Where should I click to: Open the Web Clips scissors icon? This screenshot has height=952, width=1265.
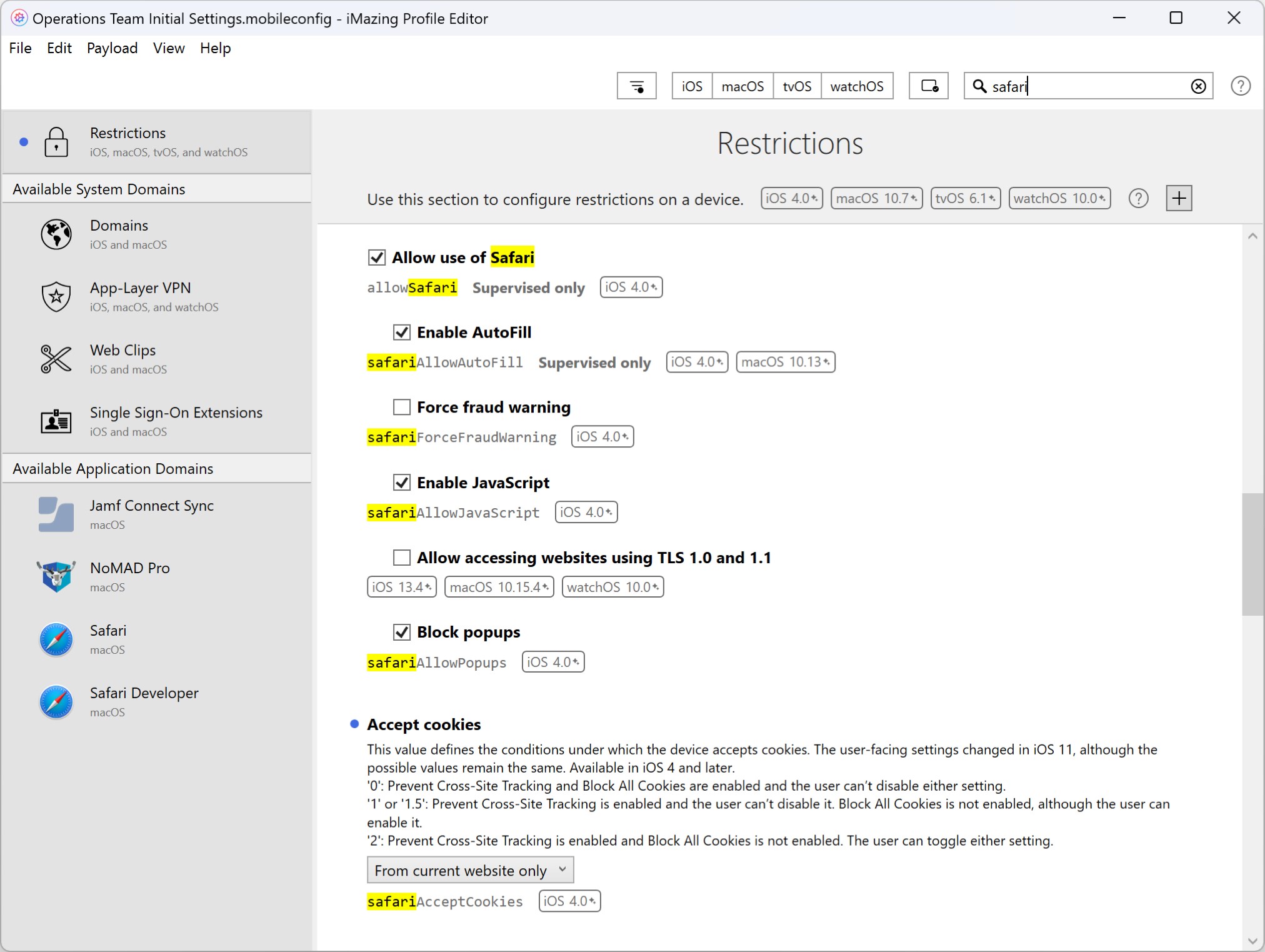pos(56,359)
